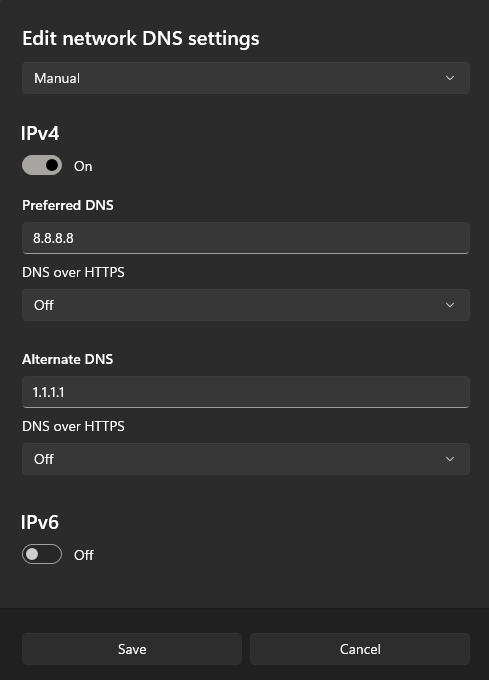The width and height of the screenshot is (489, 680).
Task: Click the Alternate DNS label
Action: tap(68, 359)
